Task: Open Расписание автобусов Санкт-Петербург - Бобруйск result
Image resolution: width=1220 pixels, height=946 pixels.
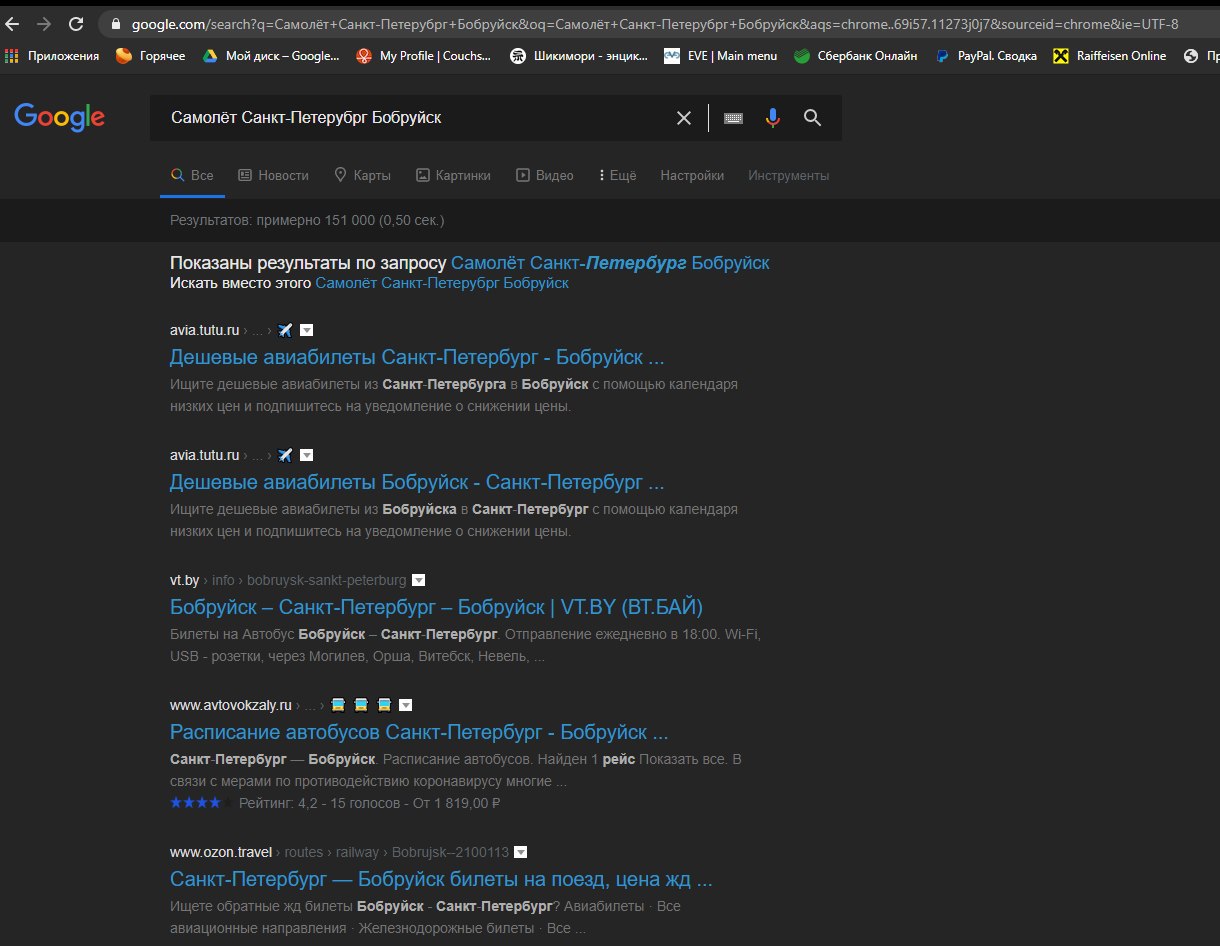Action: pos(419,731)
